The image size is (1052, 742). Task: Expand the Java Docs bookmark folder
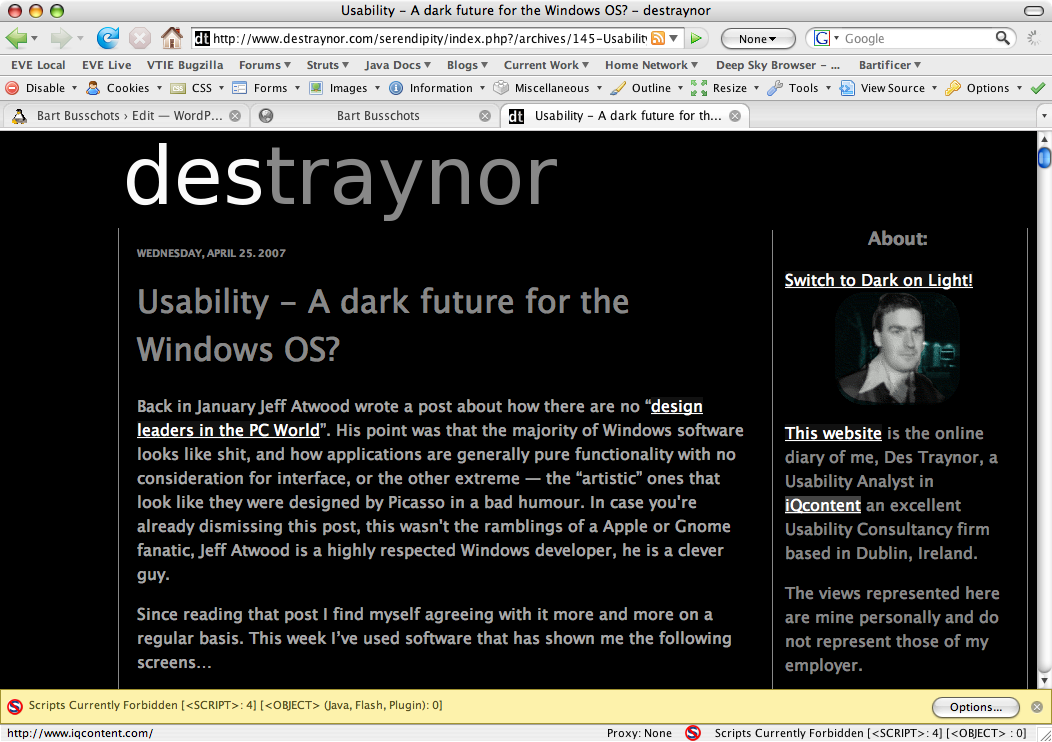pyautogui.click(x=398, y=65)
